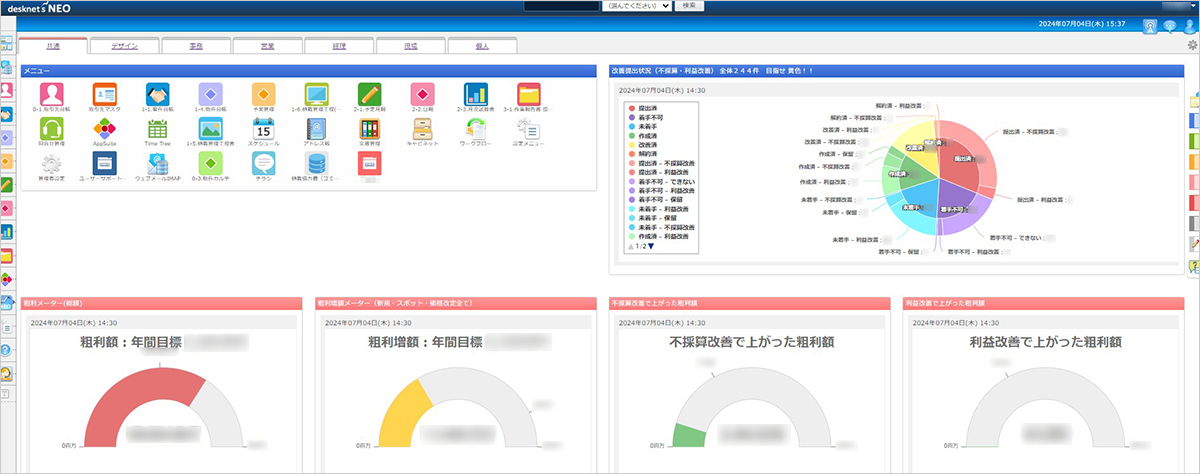Open the 回合せ管理 headset icon
The height and width of the screenshot is (474, 1200).
(x=51, y=130)
